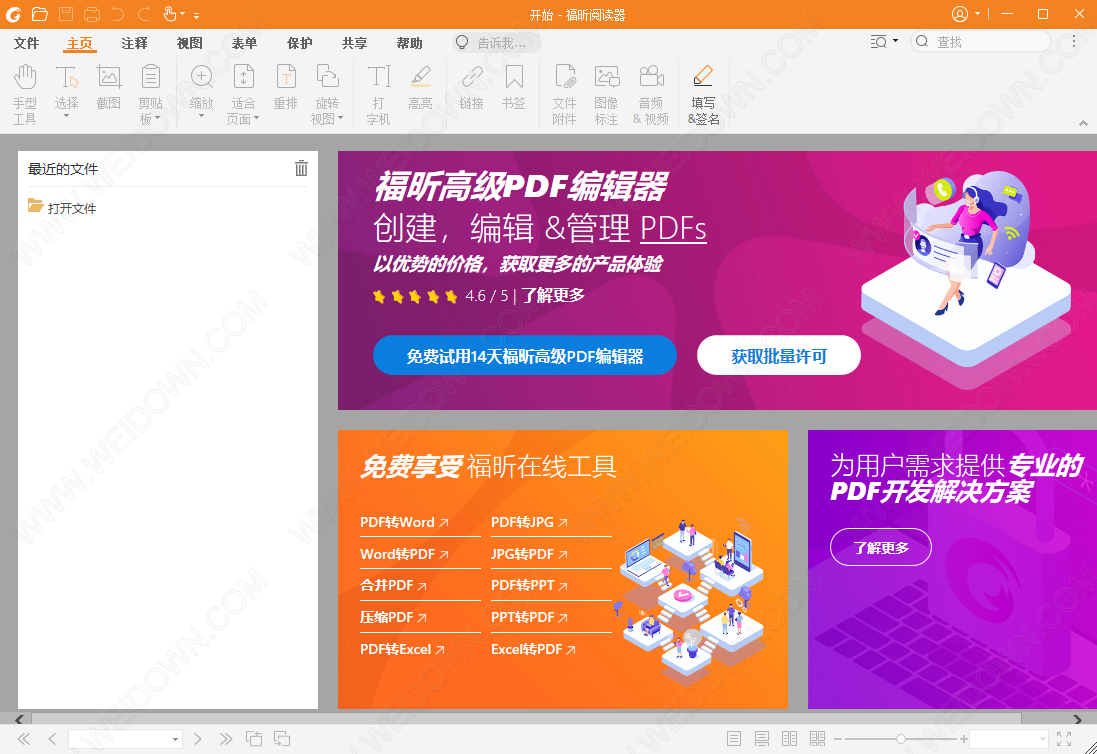Open the File (文件) menu
1097x754 pixels.
coord(26,43)
